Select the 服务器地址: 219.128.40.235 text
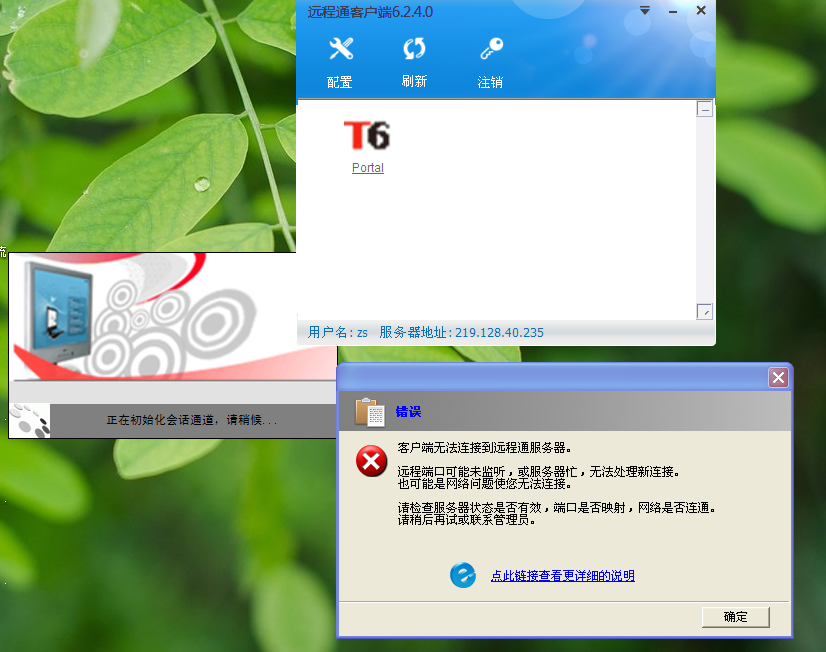 click(461, 332)
